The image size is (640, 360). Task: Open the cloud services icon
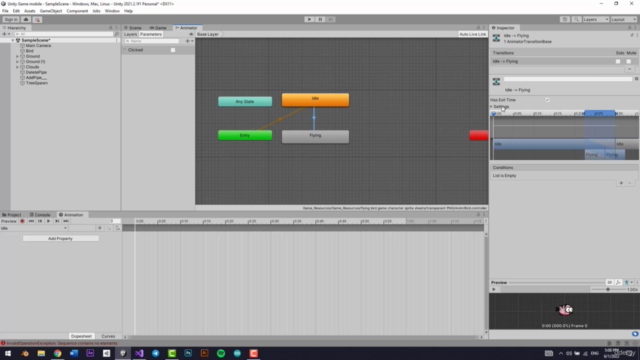26,19
